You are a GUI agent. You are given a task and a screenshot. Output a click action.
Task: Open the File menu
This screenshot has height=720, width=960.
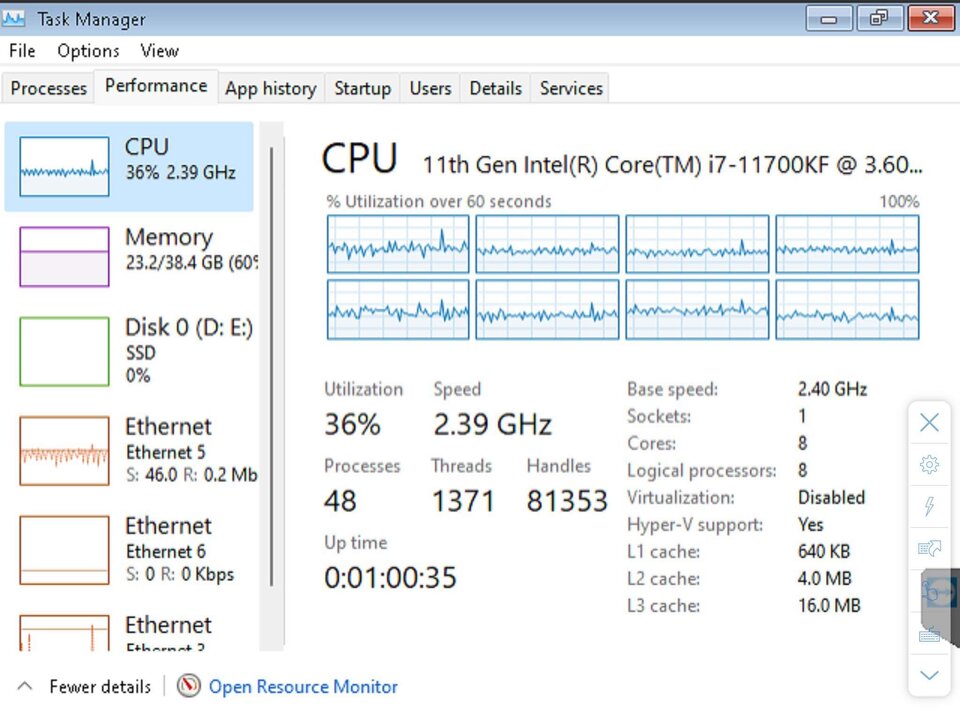pyautogui.click(x=22, y=51)
